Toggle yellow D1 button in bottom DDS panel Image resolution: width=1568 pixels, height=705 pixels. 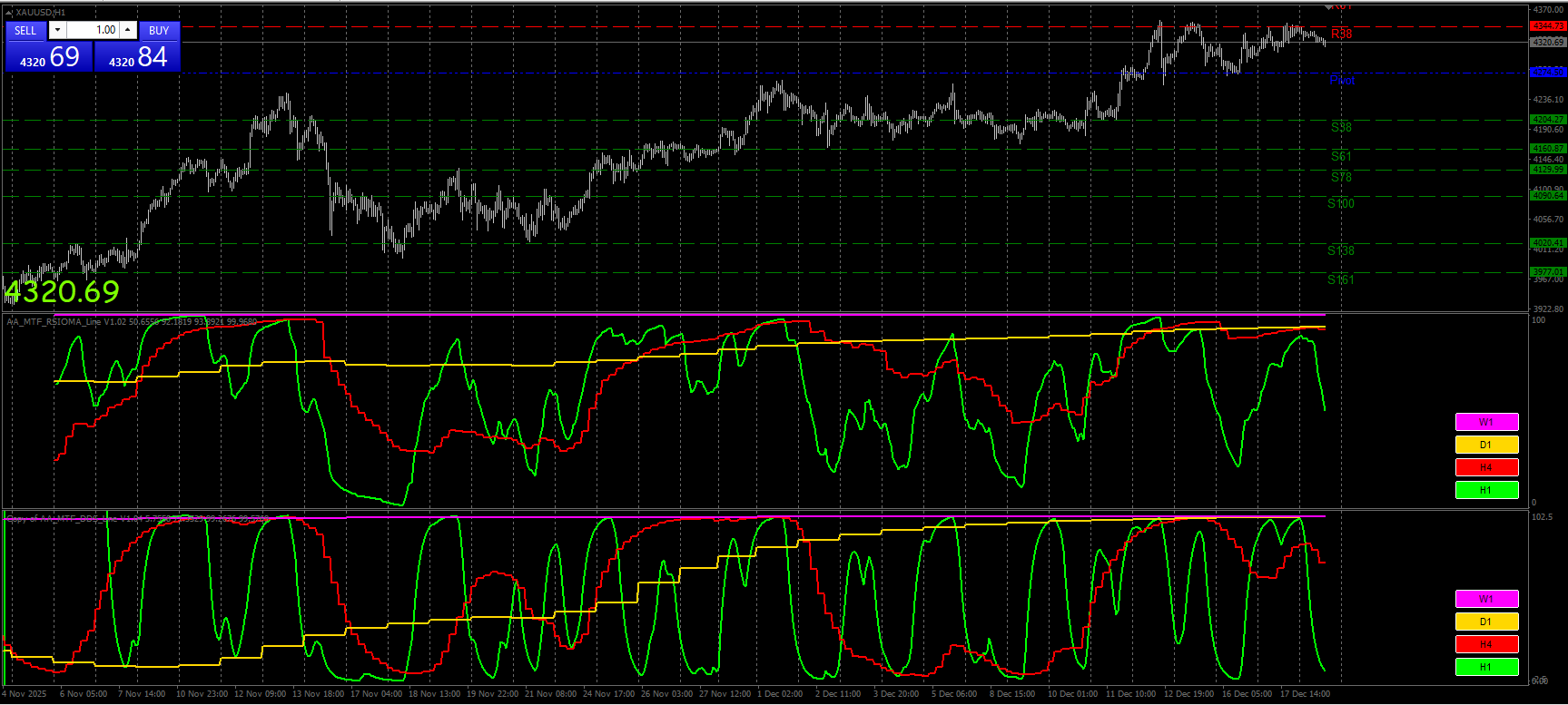pos(1486,622)
